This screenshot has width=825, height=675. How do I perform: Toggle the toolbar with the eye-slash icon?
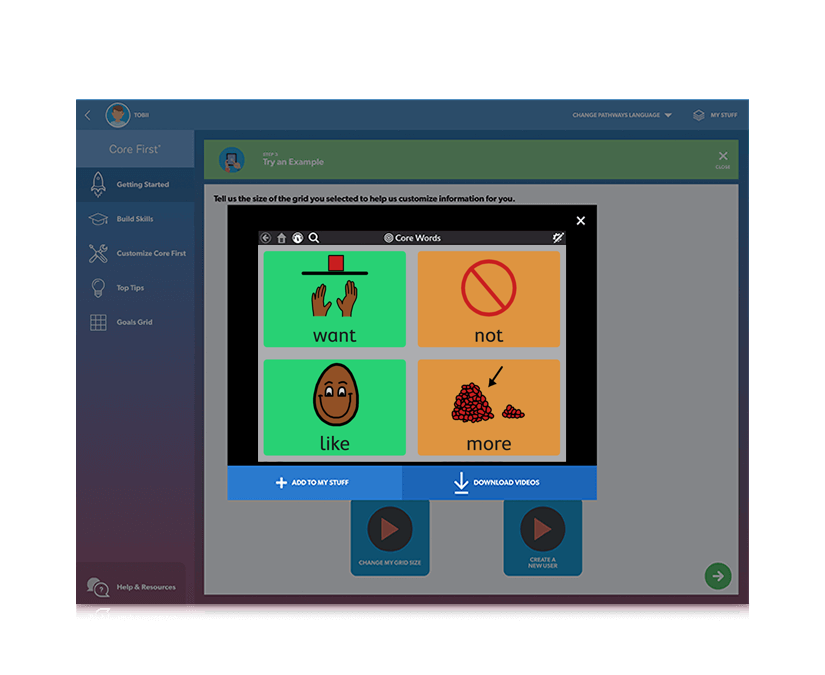click(557, 236)
